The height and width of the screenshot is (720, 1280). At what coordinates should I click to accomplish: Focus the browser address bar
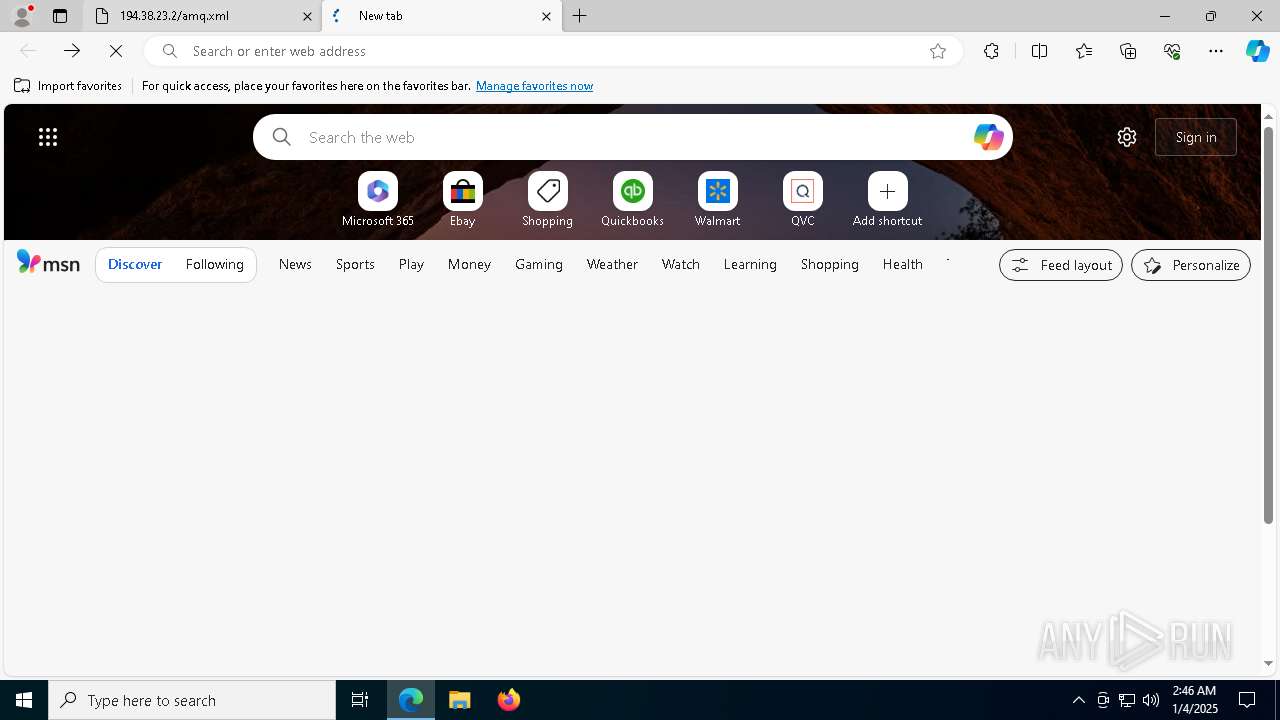click(x=553, y=51)
